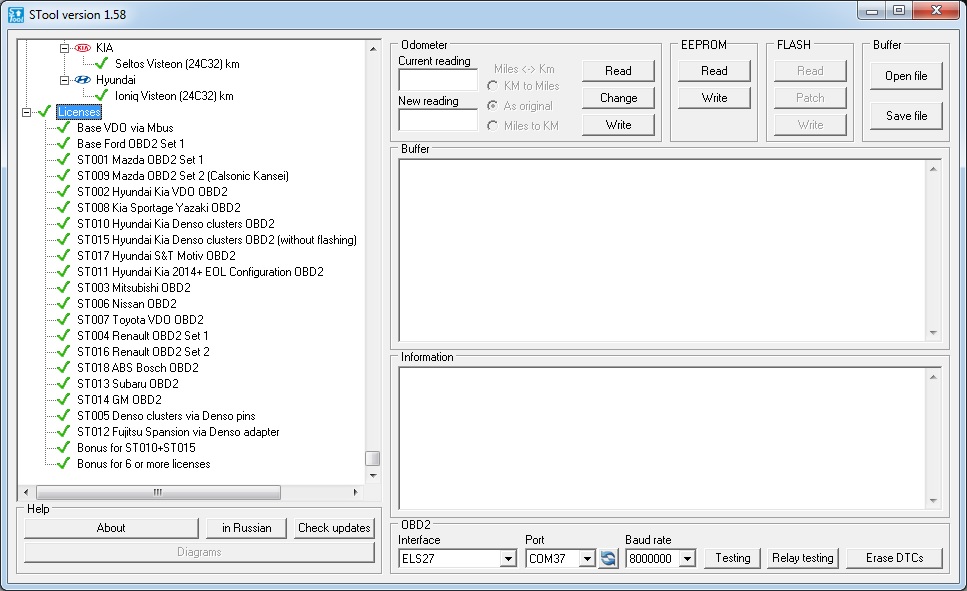Click checkmark icon of ST006 Nissan OBD2
This screenshot has height=591, width=967.
coord(64,304)
